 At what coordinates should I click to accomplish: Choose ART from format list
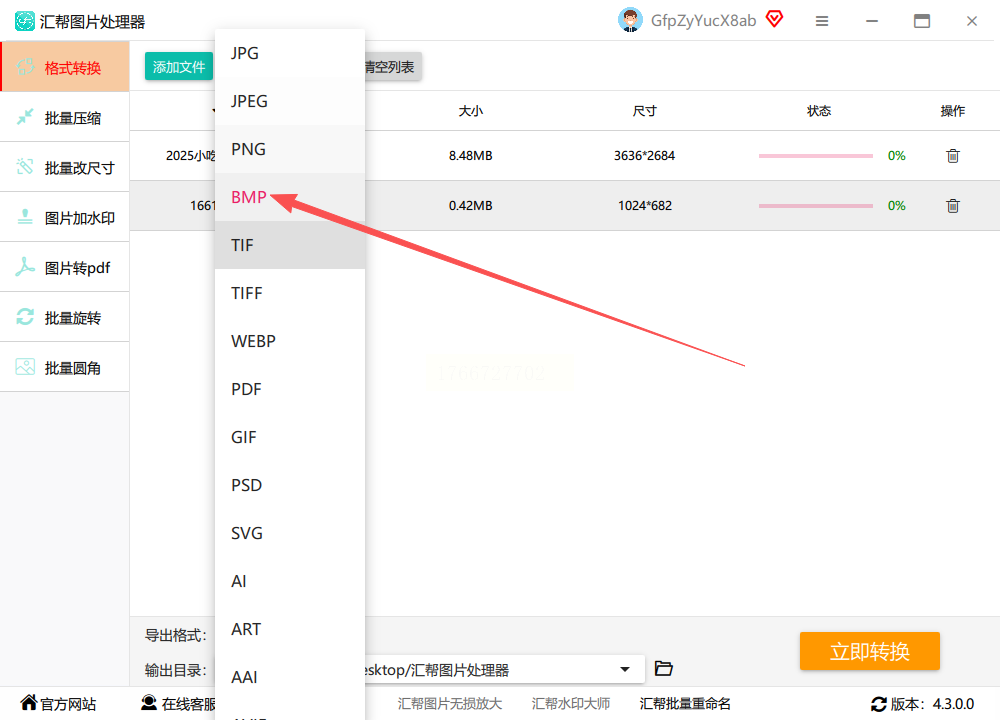pos(290,629)
